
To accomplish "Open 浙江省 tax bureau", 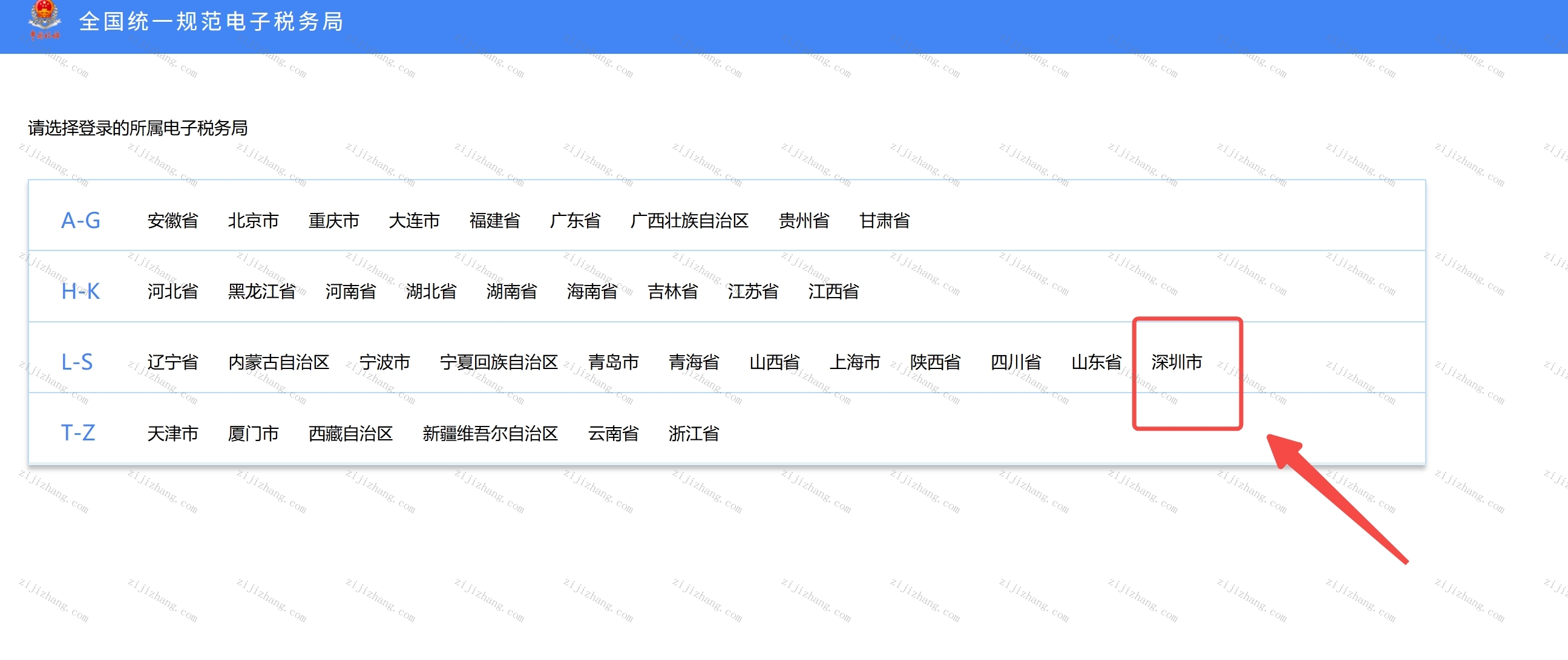I will point(694,434).
